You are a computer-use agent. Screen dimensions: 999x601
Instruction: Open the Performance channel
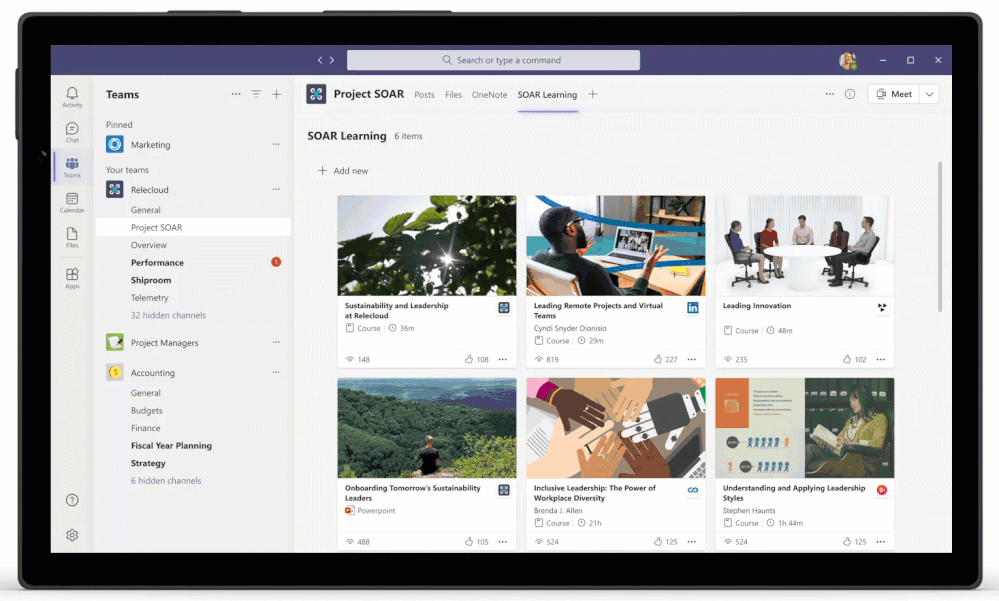point(157,262)
